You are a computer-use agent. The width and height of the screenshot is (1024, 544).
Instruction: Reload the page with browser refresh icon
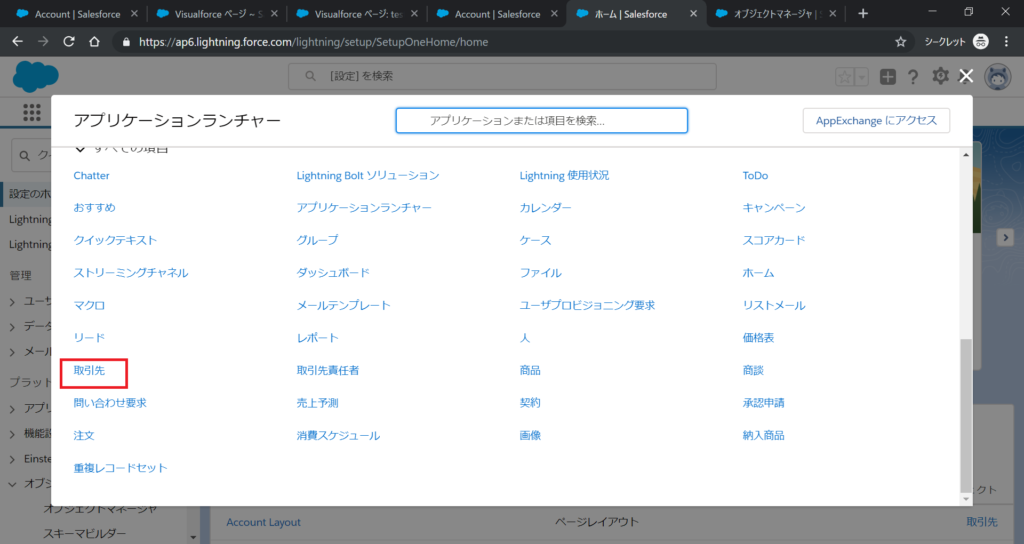[x=69, y=42]
